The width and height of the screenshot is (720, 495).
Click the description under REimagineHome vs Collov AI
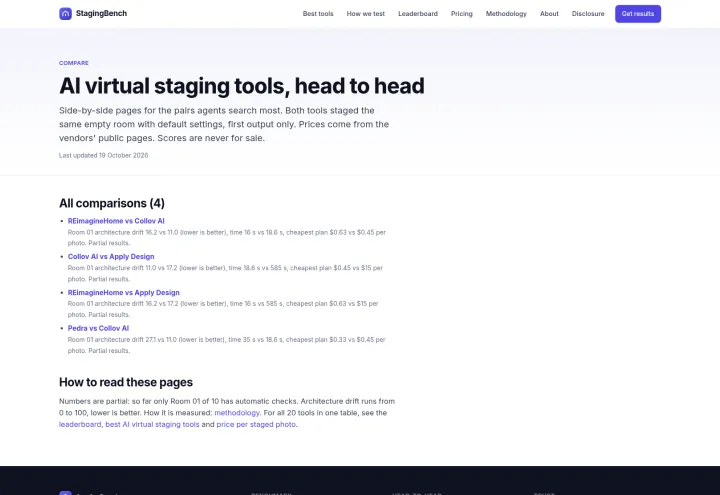[x=227, y=238]
